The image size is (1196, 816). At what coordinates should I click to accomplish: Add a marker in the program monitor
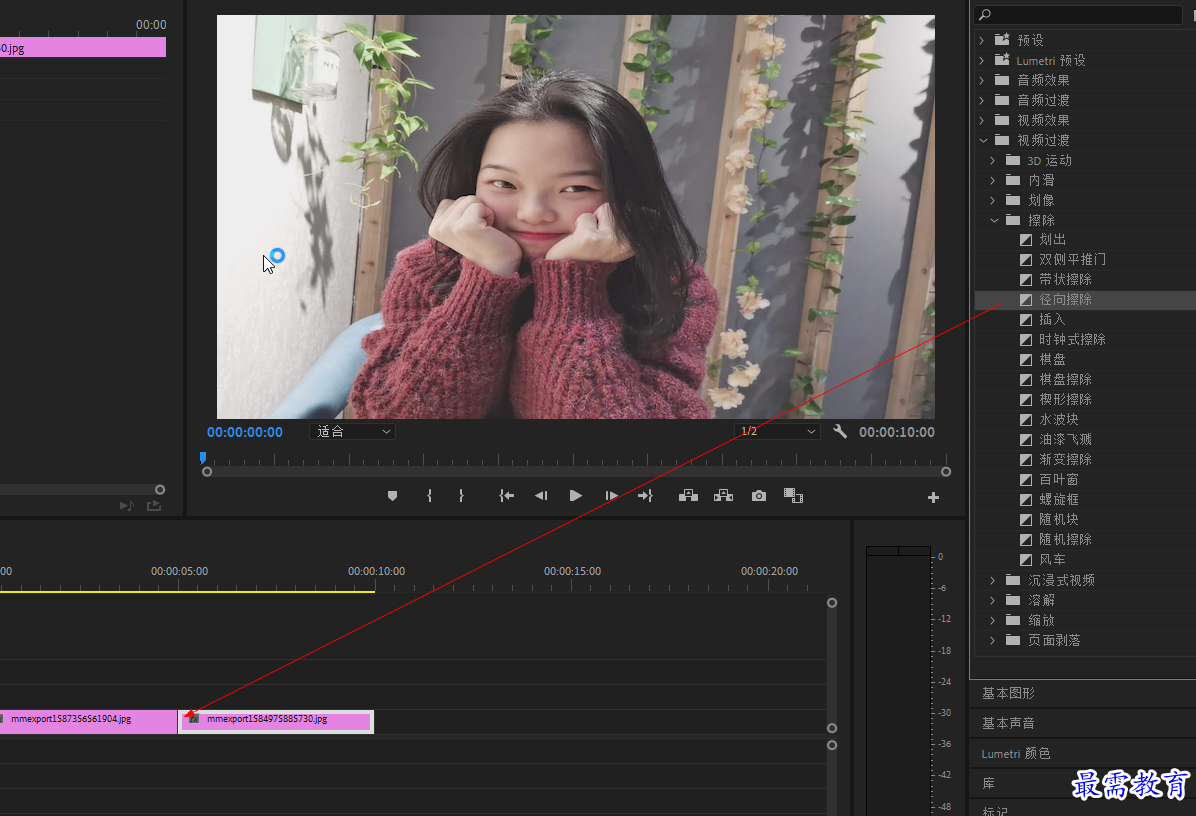(x=392, y=496)
